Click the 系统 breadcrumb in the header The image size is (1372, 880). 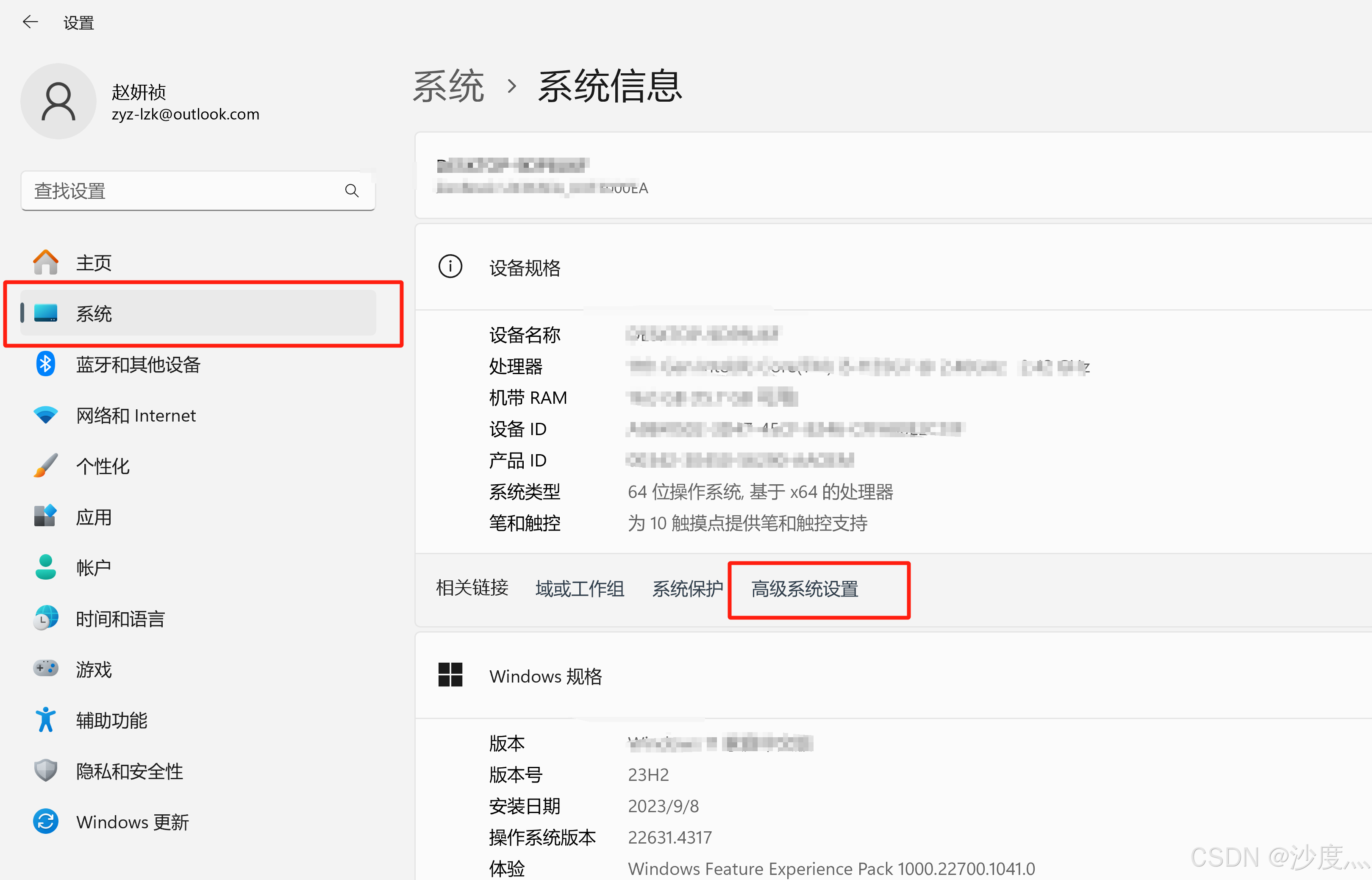pos(449,86)
